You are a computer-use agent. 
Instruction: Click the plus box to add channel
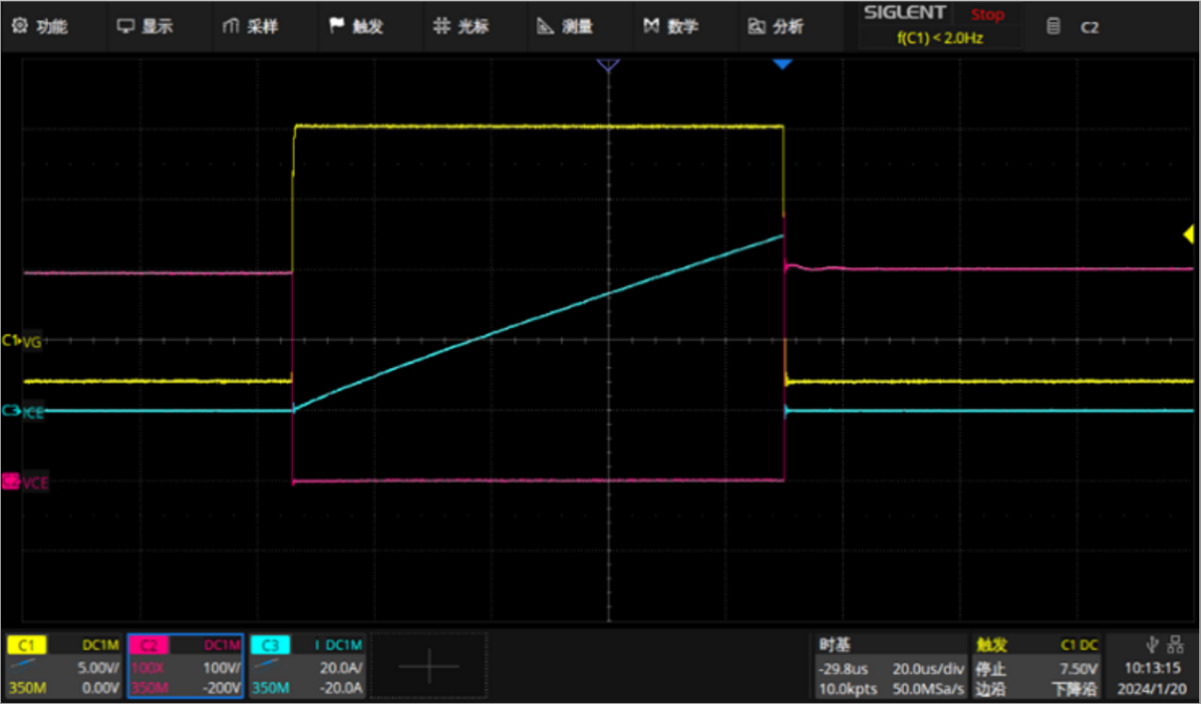pyautogui.click(x=428, y=666)
